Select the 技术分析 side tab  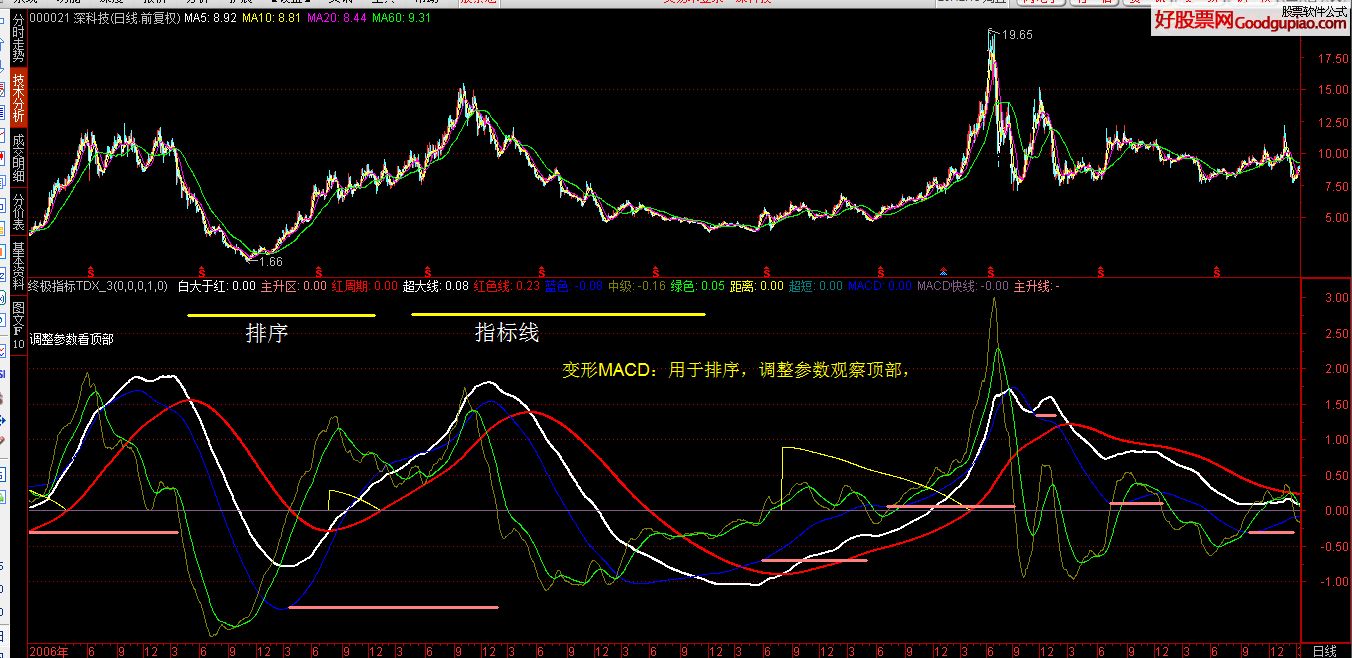pos(18,97)
